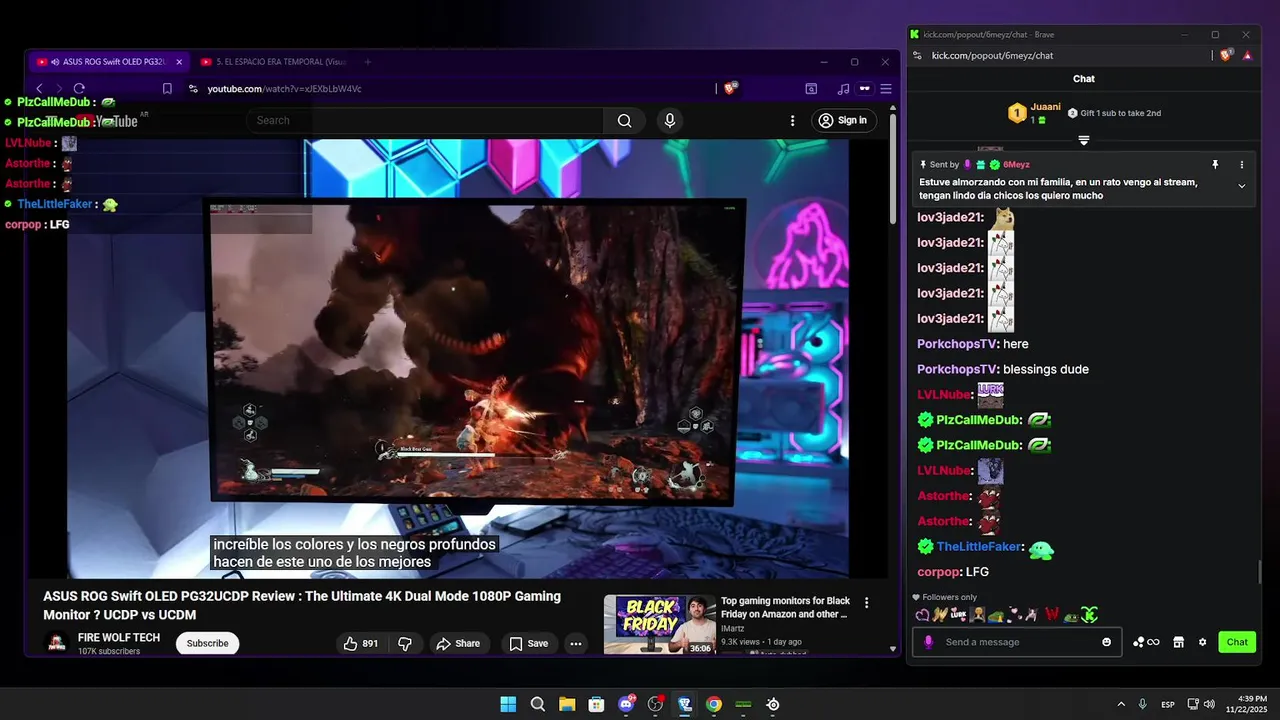Click the YouTube search input field
Viewport: 1280px width, 720px height.
tap(425, 120)
